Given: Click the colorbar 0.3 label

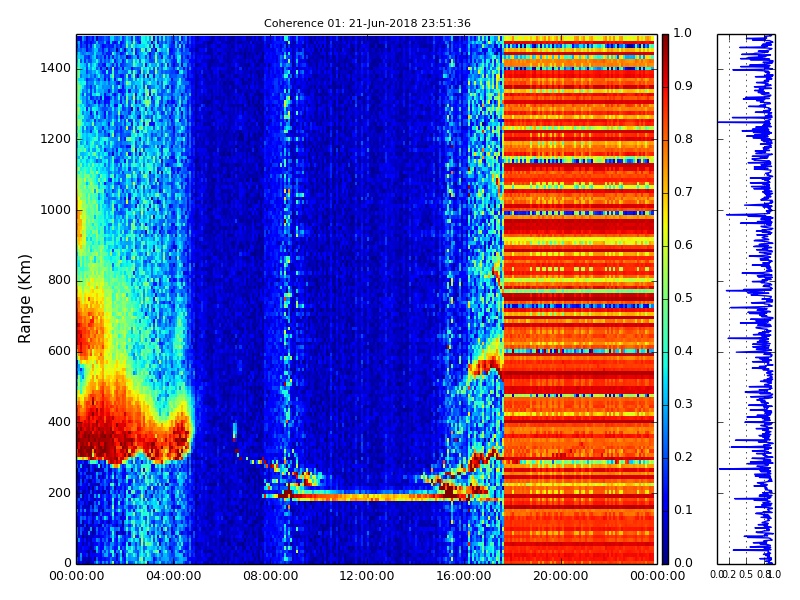Looking at the screenshot, I should coord(683,404).
